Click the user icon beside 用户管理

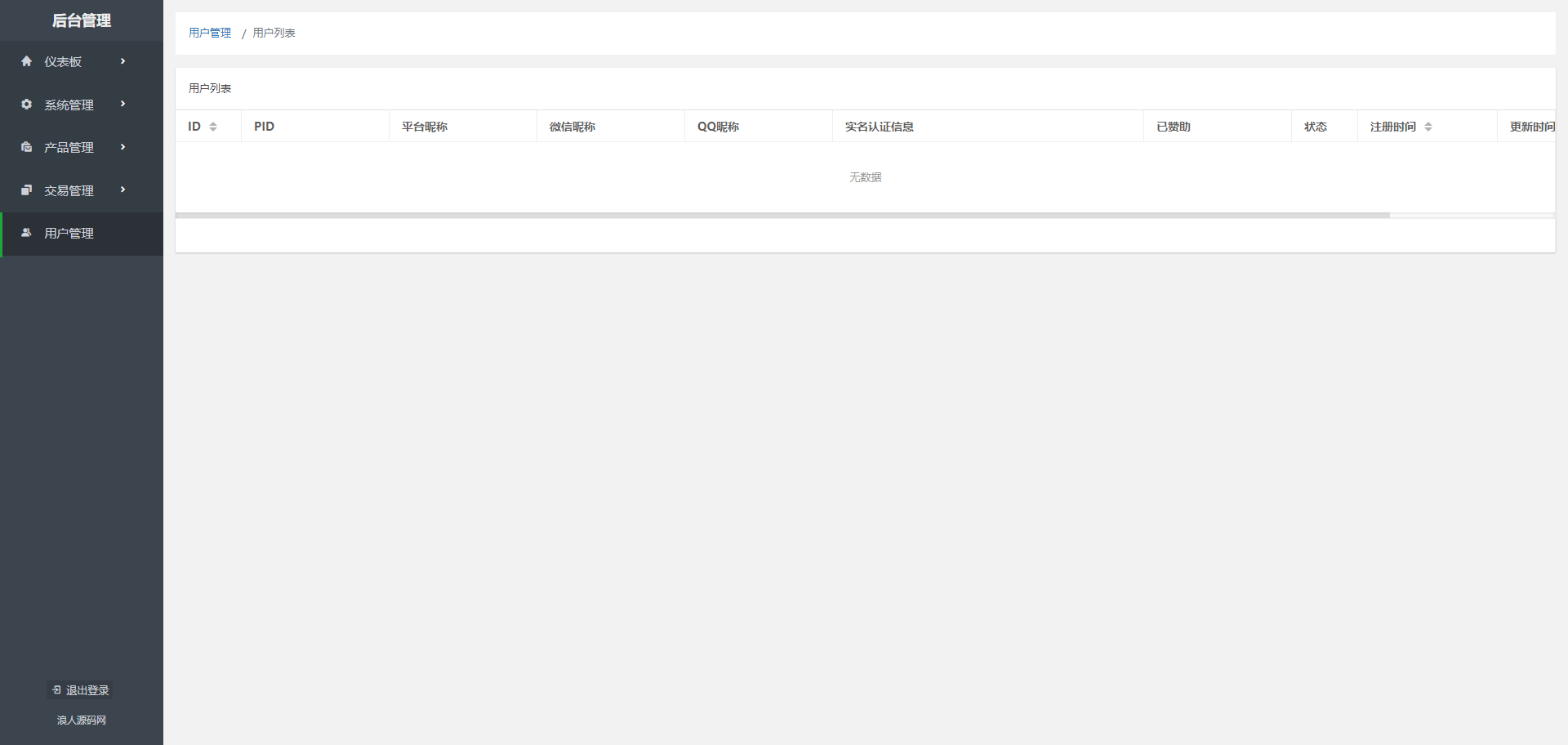(26, 233)
